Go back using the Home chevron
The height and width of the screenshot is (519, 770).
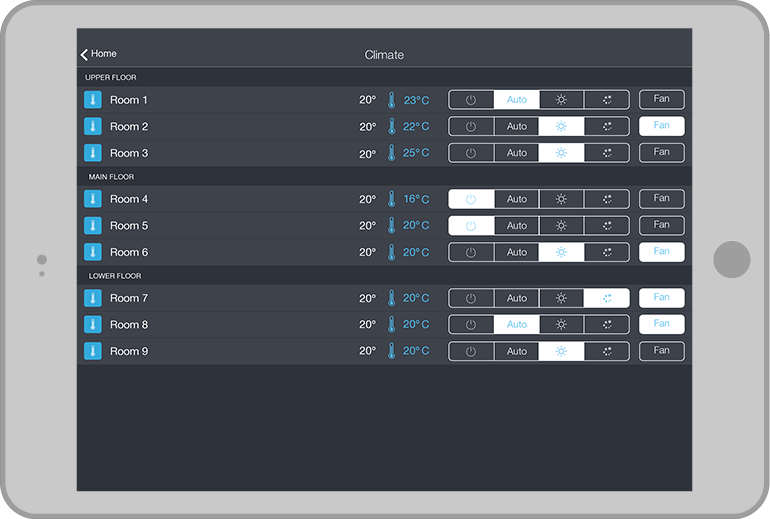tap(98, 54)
